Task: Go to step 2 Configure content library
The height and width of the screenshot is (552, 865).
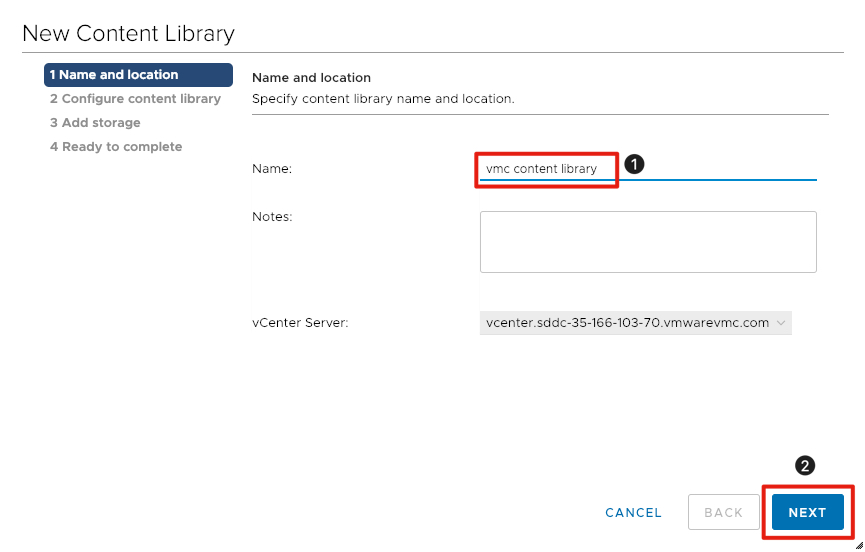Action: (135, 99)
